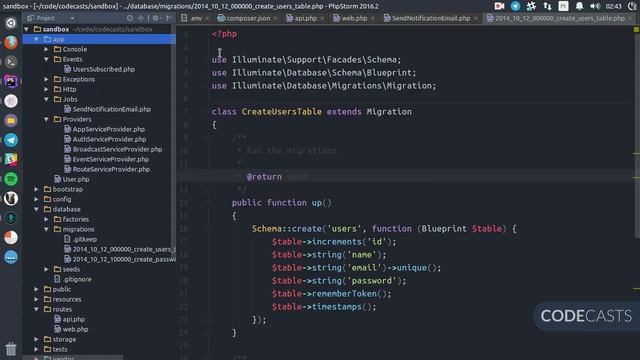Open Project panel settings gear
The height and width of the screenshot is (360, 640).
point(156,18)
